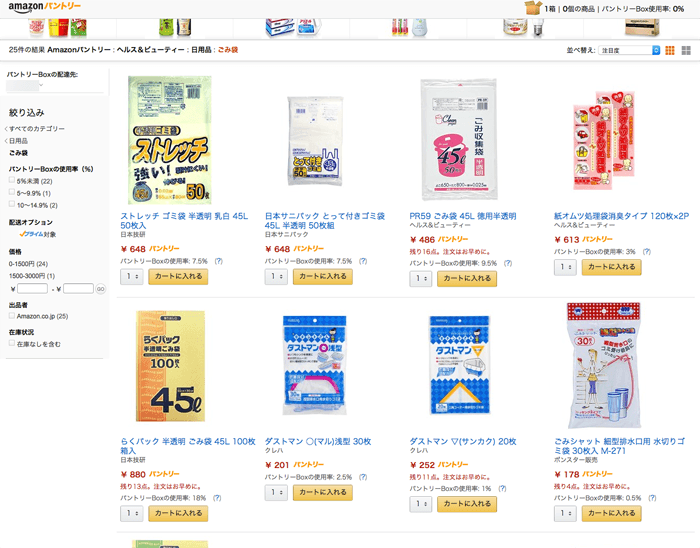
Task: Go back to すべてのカテゴリー
Action: [37, 129]
